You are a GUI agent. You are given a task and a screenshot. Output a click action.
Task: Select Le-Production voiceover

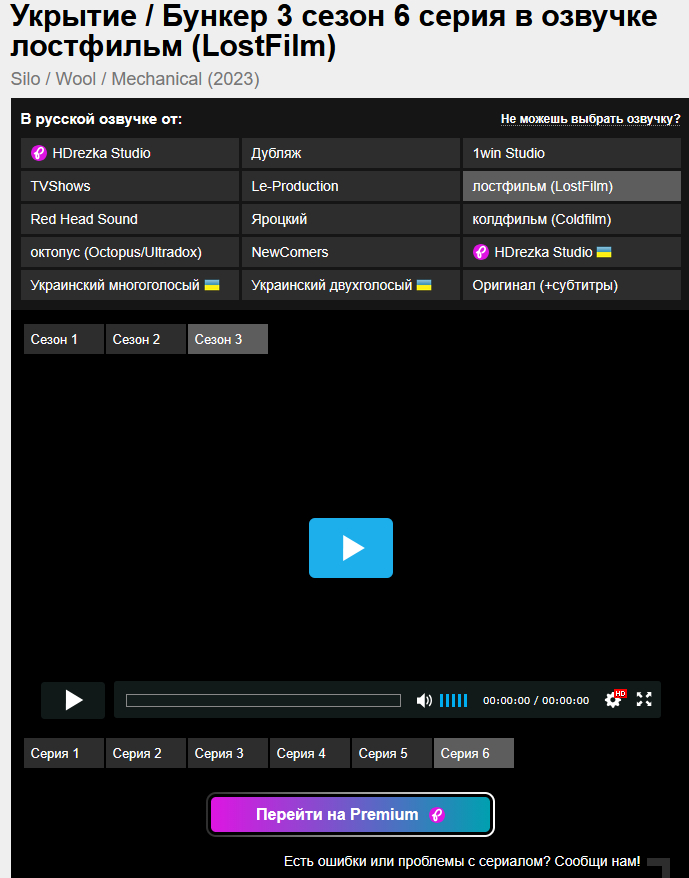pos(351,186)
